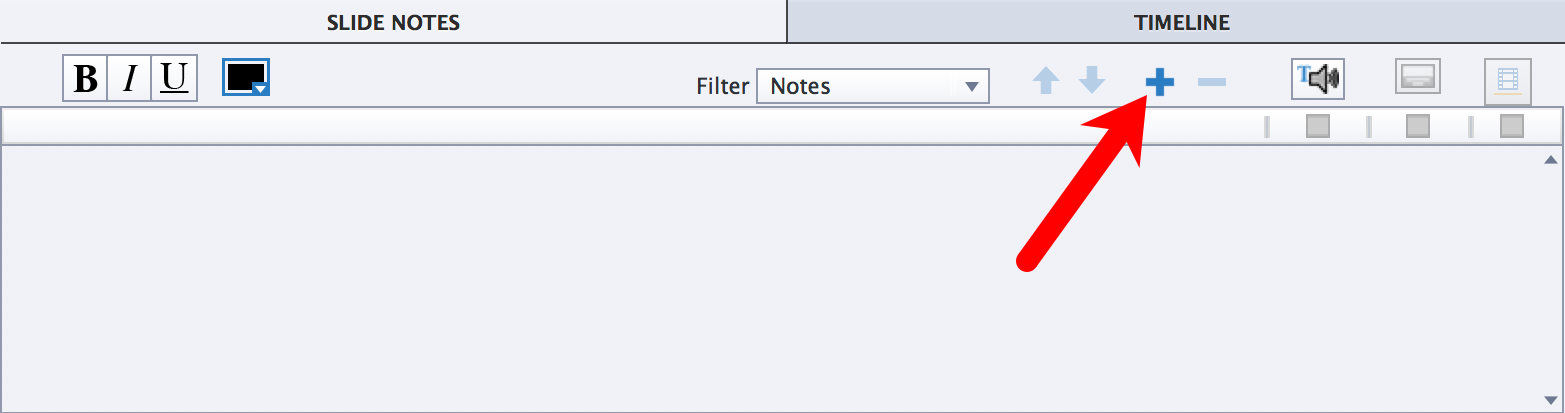Switch to the Timeline tab
The width and height of the screenshot is (1565, 413).
coord(1182,22)
